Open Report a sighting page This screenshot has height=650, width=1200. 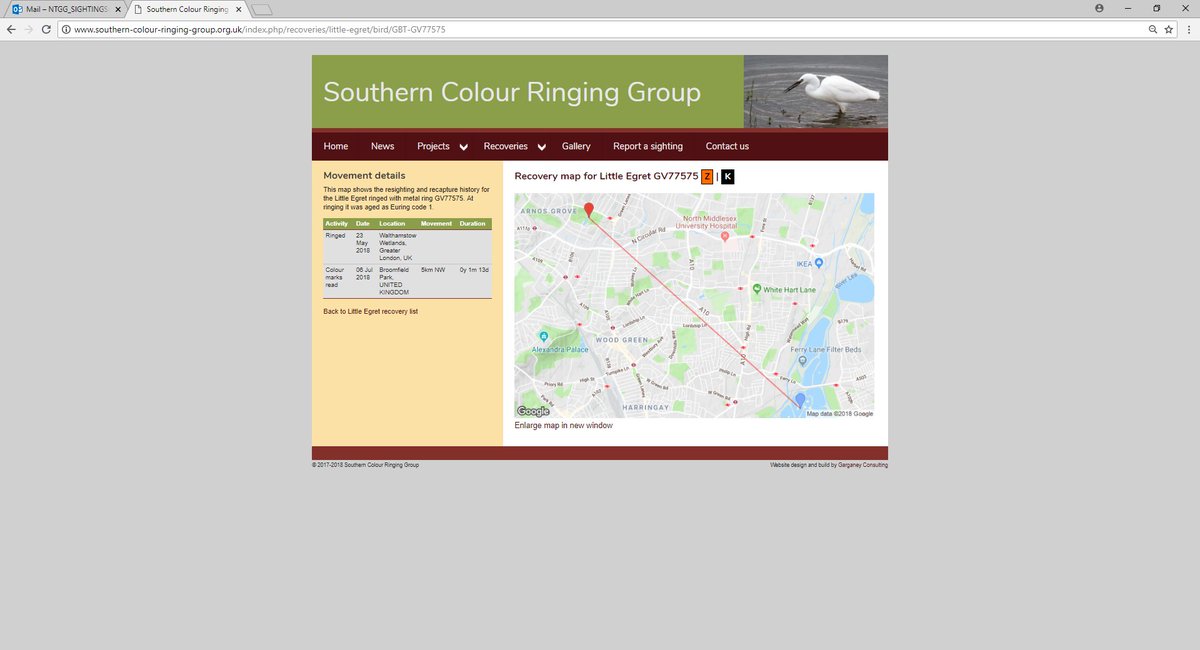click(x=648, y=146)
